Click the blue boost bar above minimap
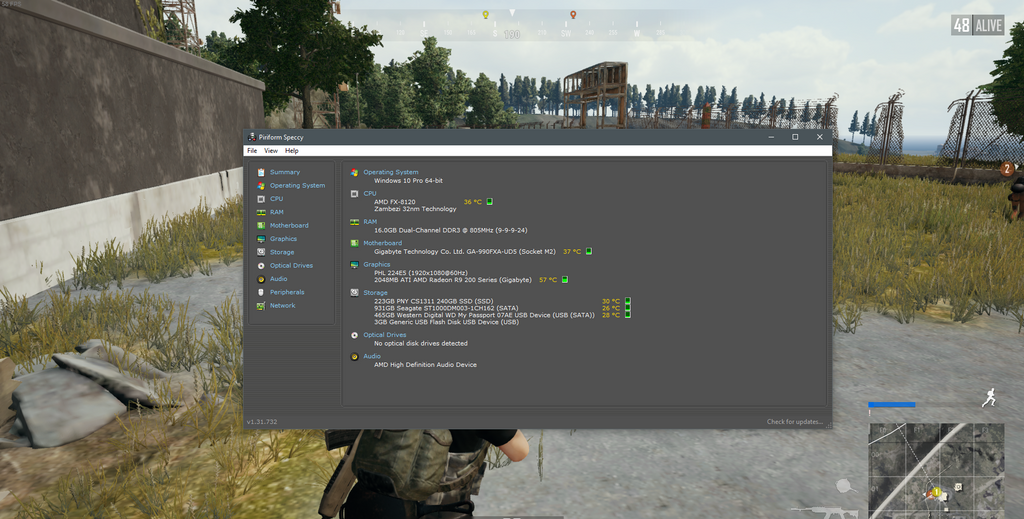 pos(891,405)
